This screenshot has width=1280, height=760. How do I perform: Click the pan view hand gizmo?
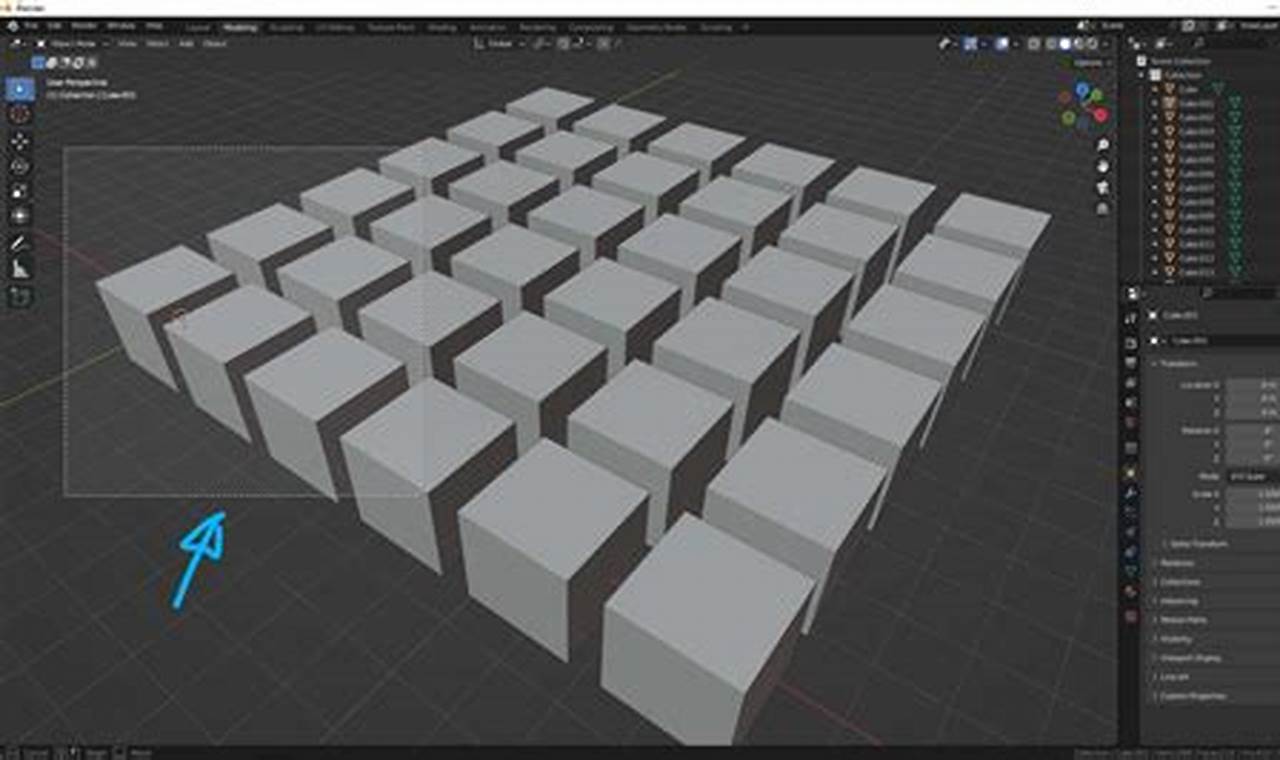pos(1102,166)
